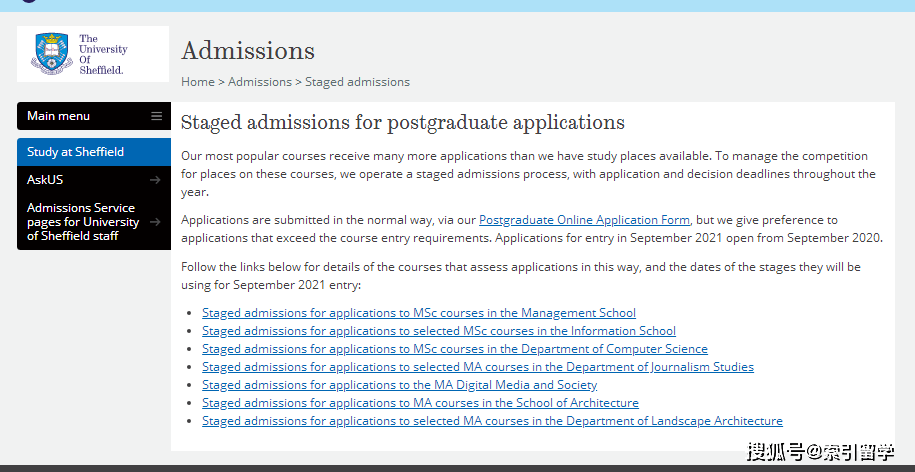Click the Admissions page heading
Viewport: 915px width, 472px height.
click(x=248, y=50)
